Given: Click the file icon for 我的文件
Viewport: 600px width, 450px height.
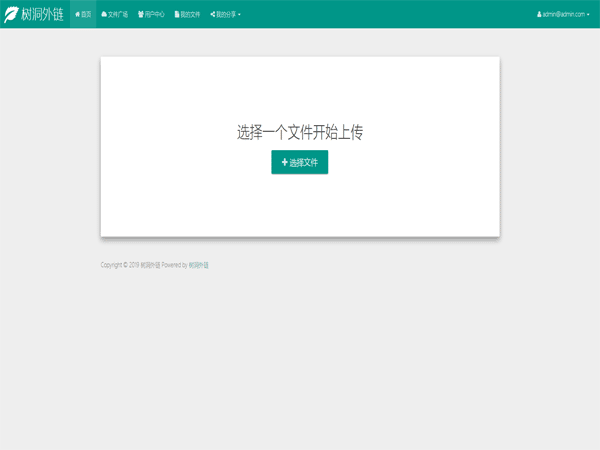Looking at the screenshot, I should (x=177, y=14).
